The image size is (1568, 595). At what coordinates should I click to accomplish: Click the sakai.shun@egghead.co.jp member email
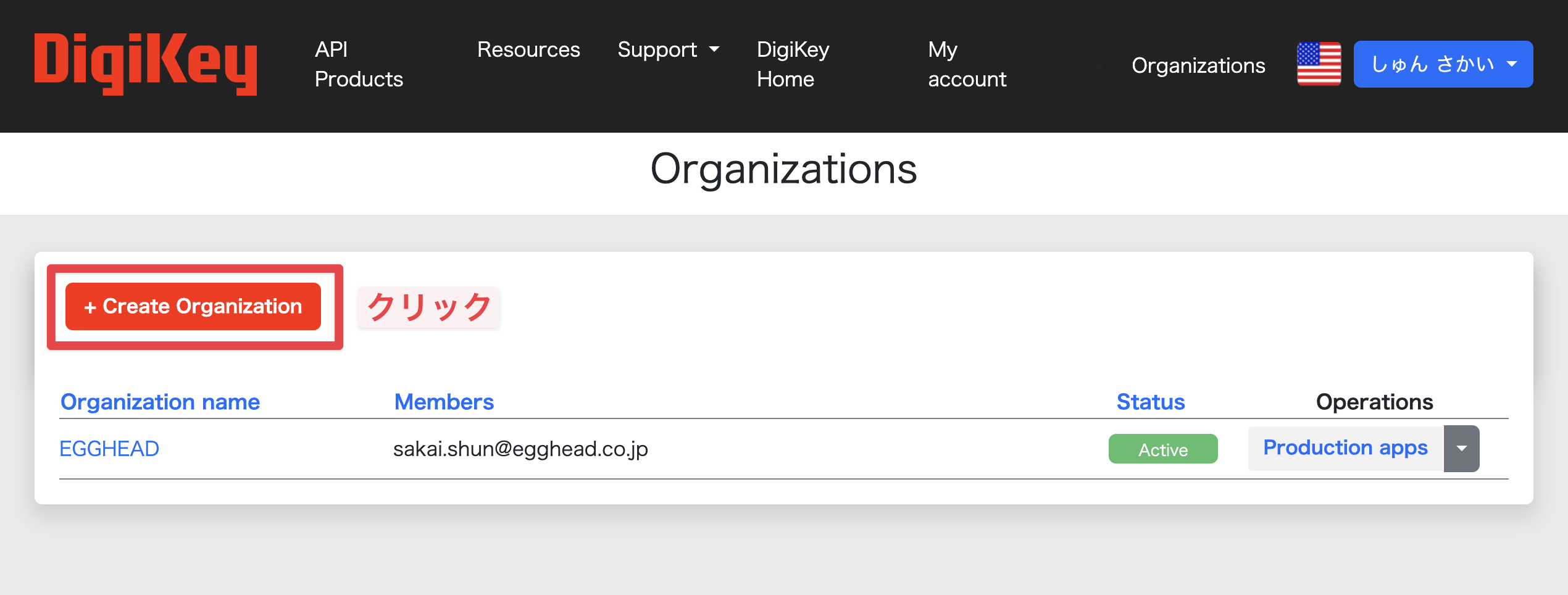(x=520, y=449)
